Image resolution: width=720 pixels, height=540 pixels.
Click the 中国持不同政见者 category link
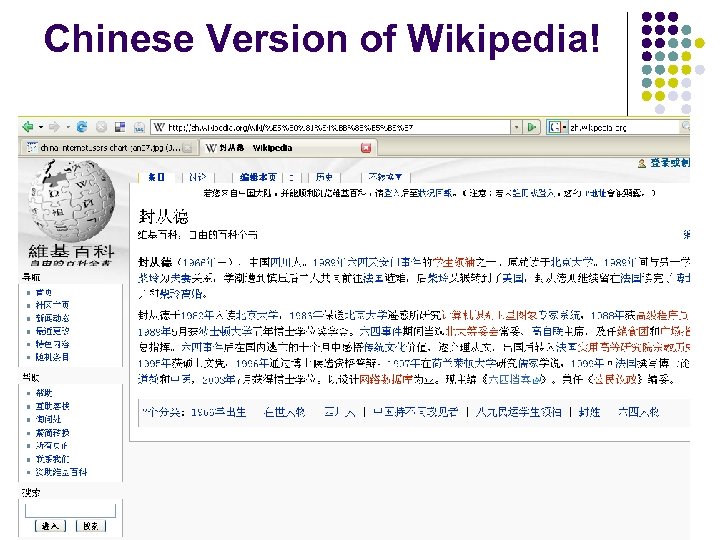tap(416, 412)
